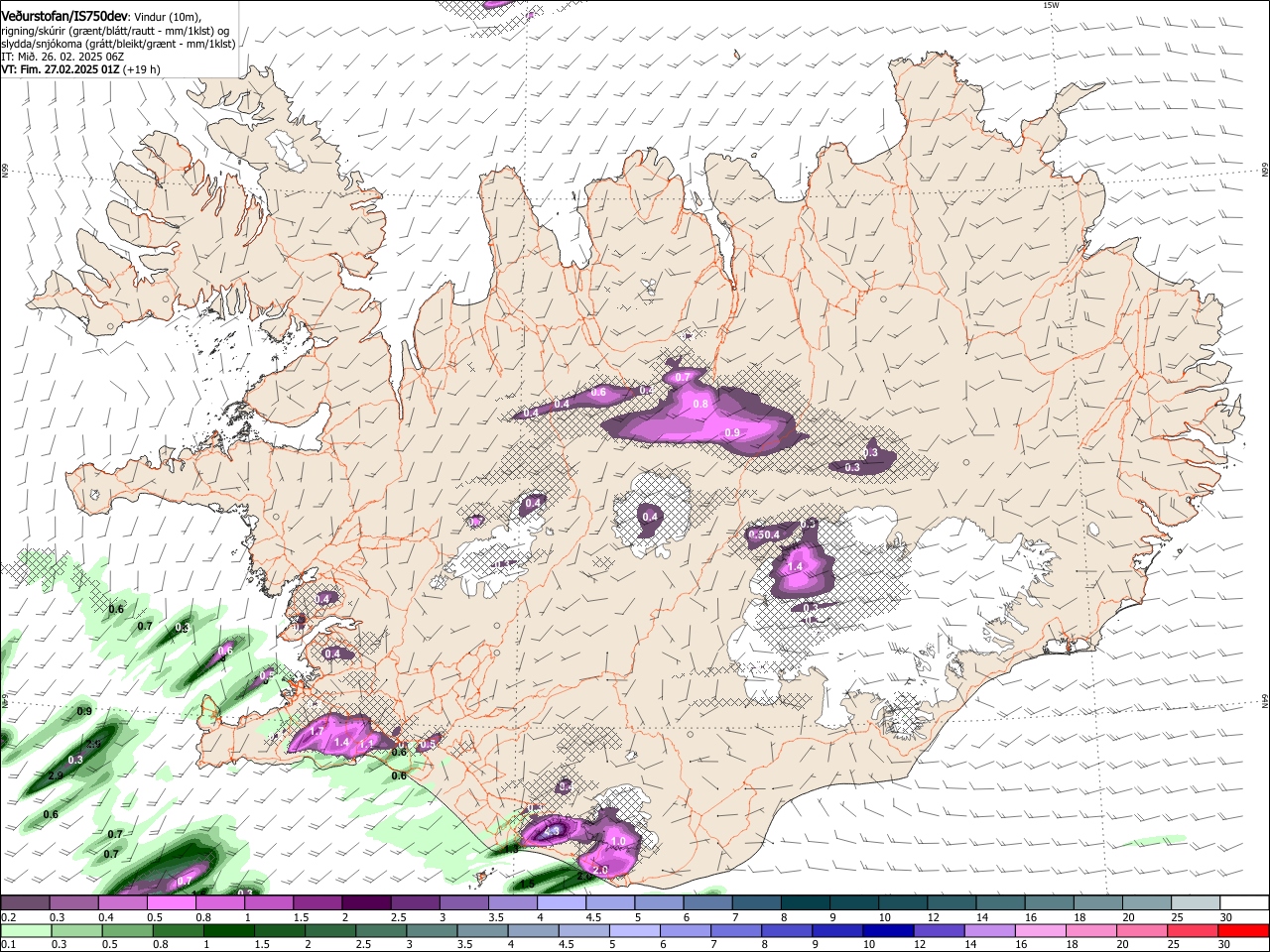Select the white 30 swatch in upper legend row
Screen dimensions: 1270x952
[1245, 902]
